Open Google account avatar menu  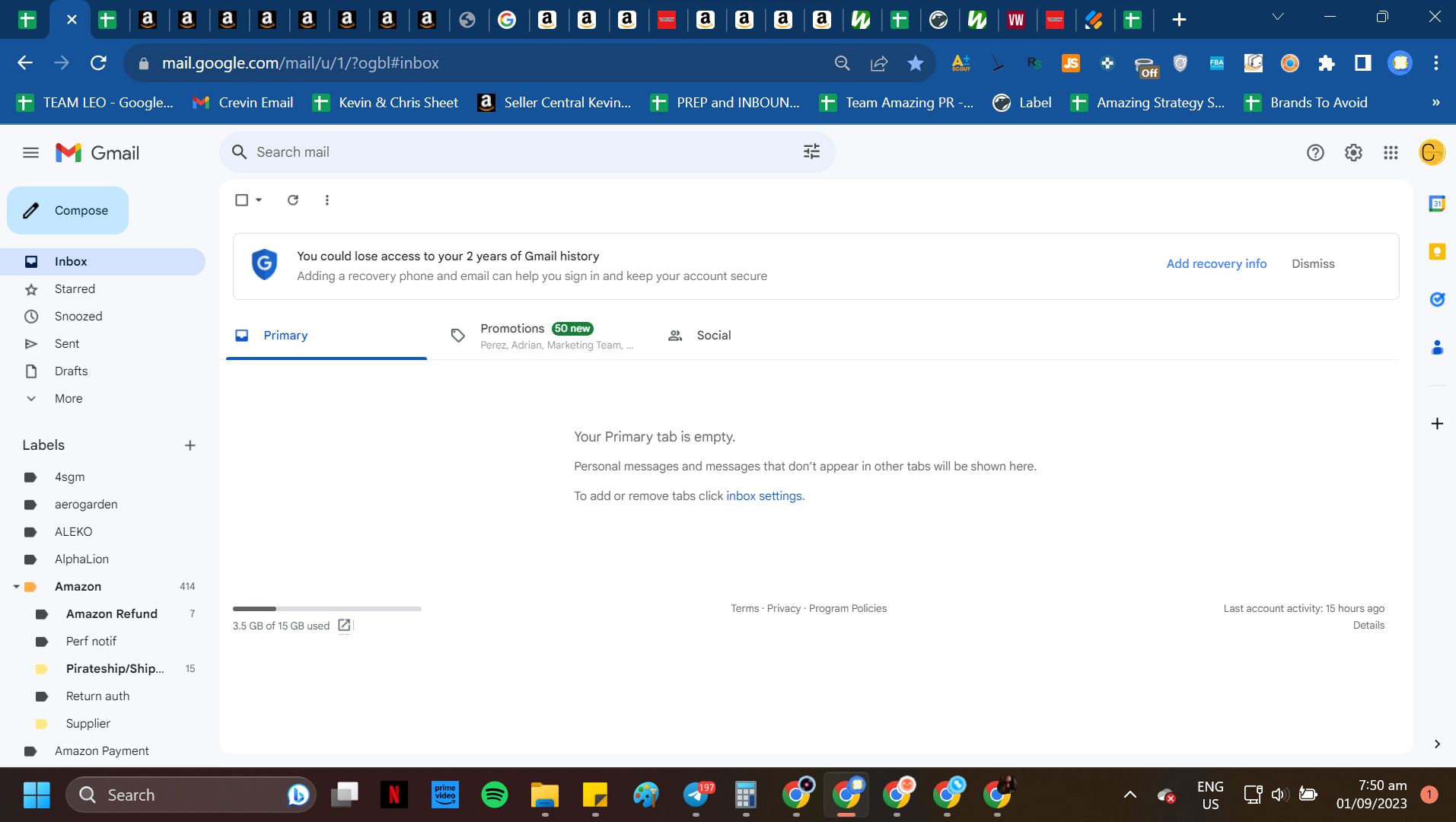pos(1432,152)
